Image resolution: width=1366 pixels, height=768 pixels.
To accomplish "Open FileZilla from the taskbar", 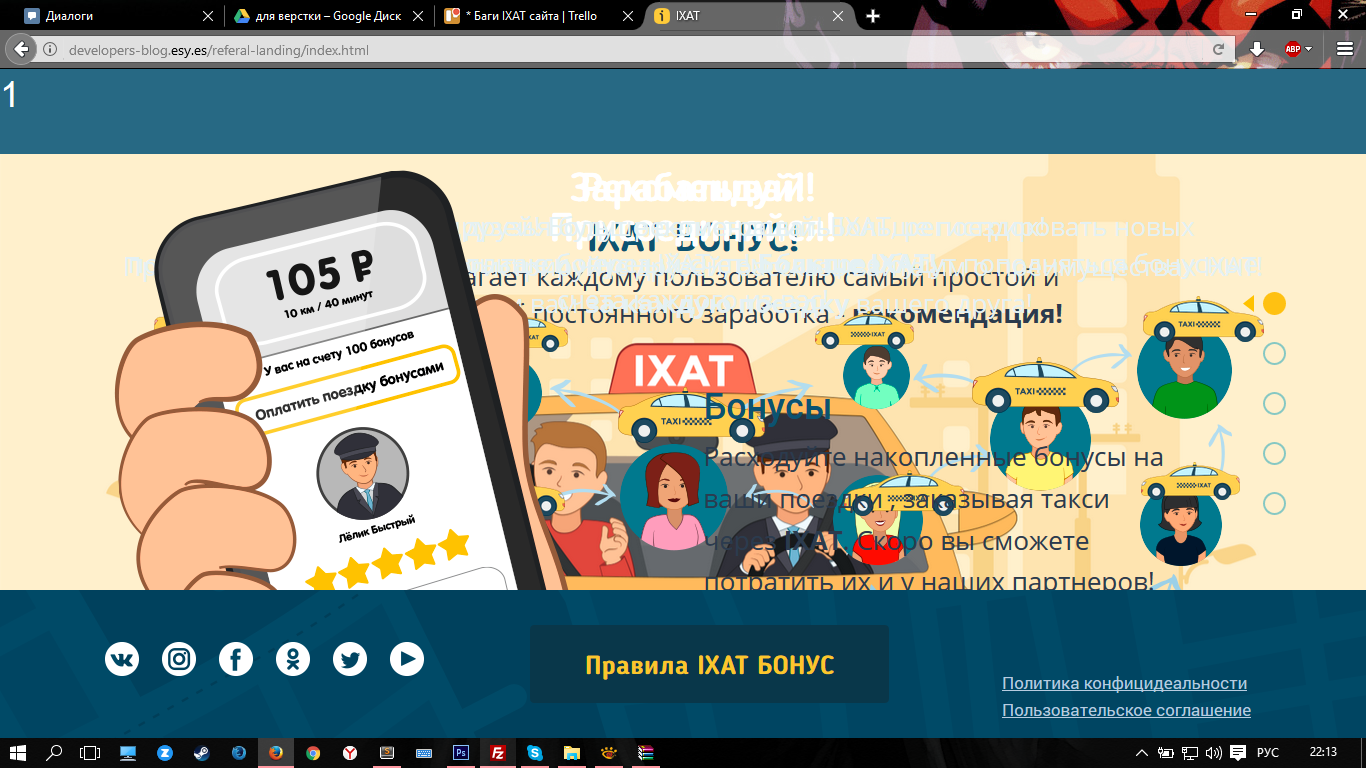I will [497, 752].
